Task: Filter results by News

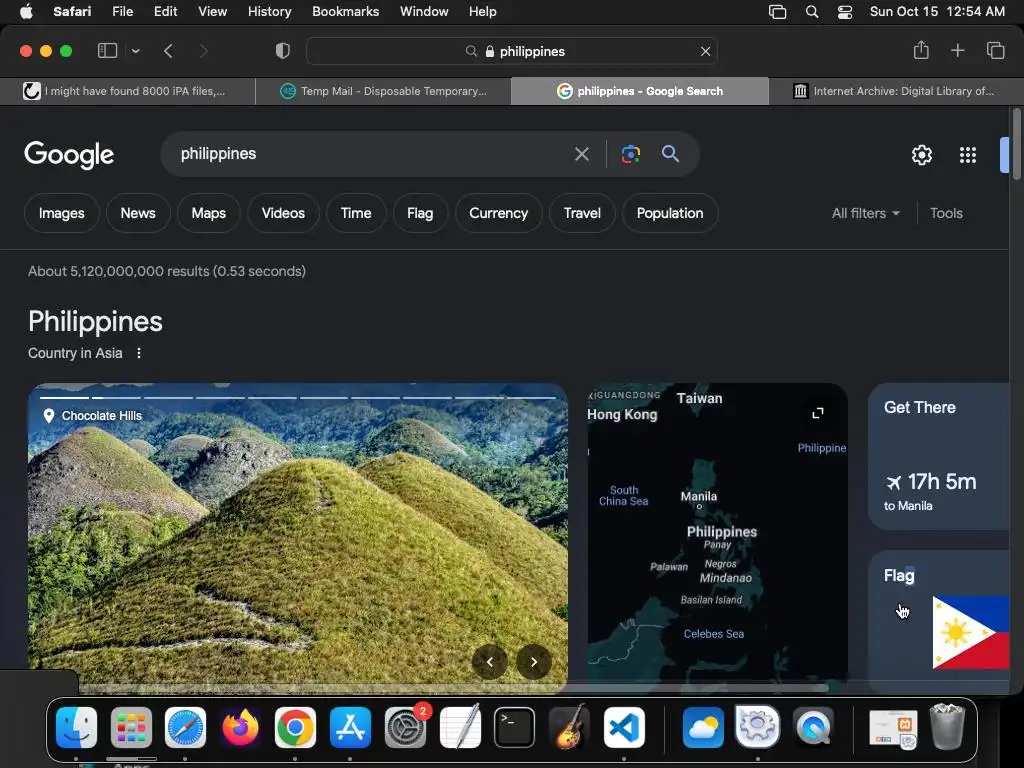Action: (138, 213)
